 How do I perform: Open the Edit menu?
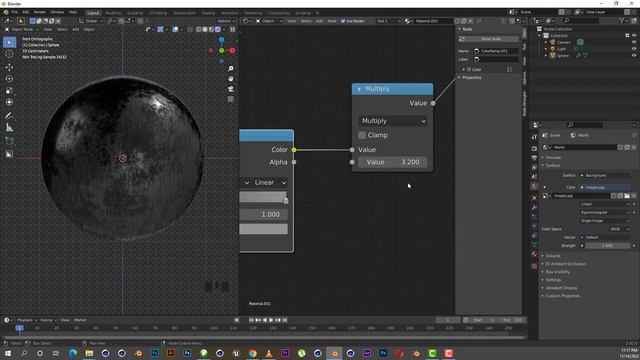(x=26, y=12)
